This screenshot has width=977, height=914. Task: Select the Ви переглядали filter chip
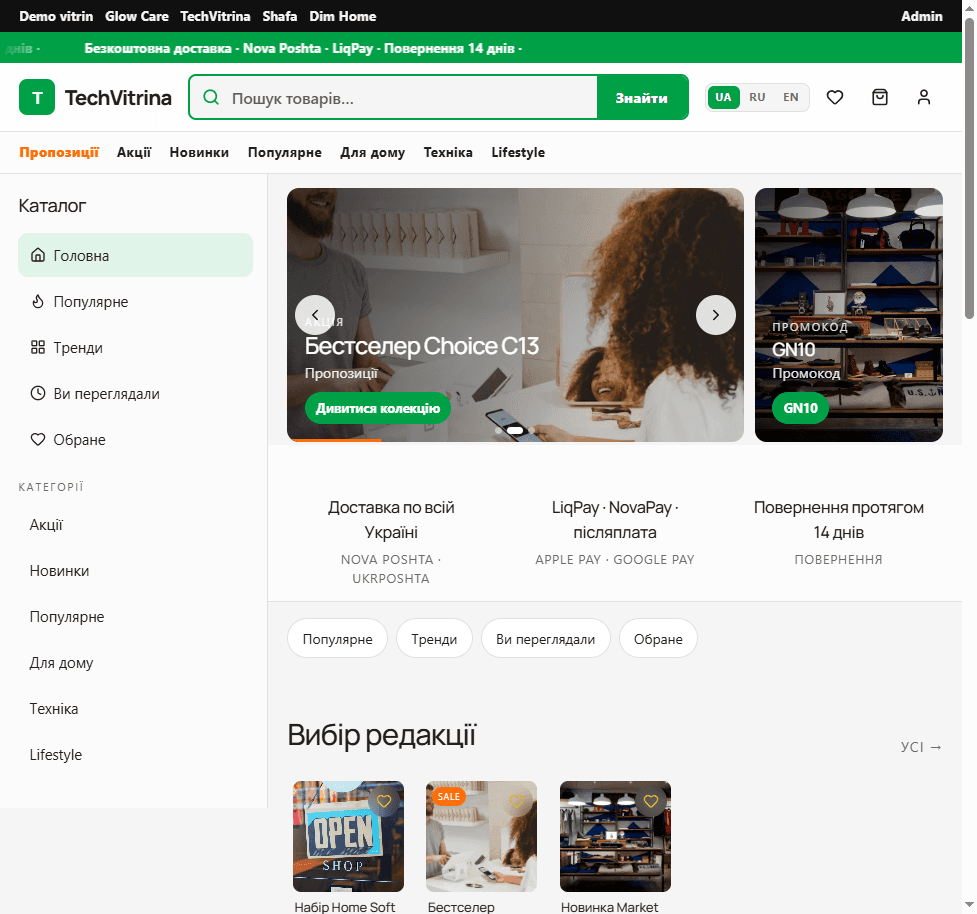click(x=545, y=639)
